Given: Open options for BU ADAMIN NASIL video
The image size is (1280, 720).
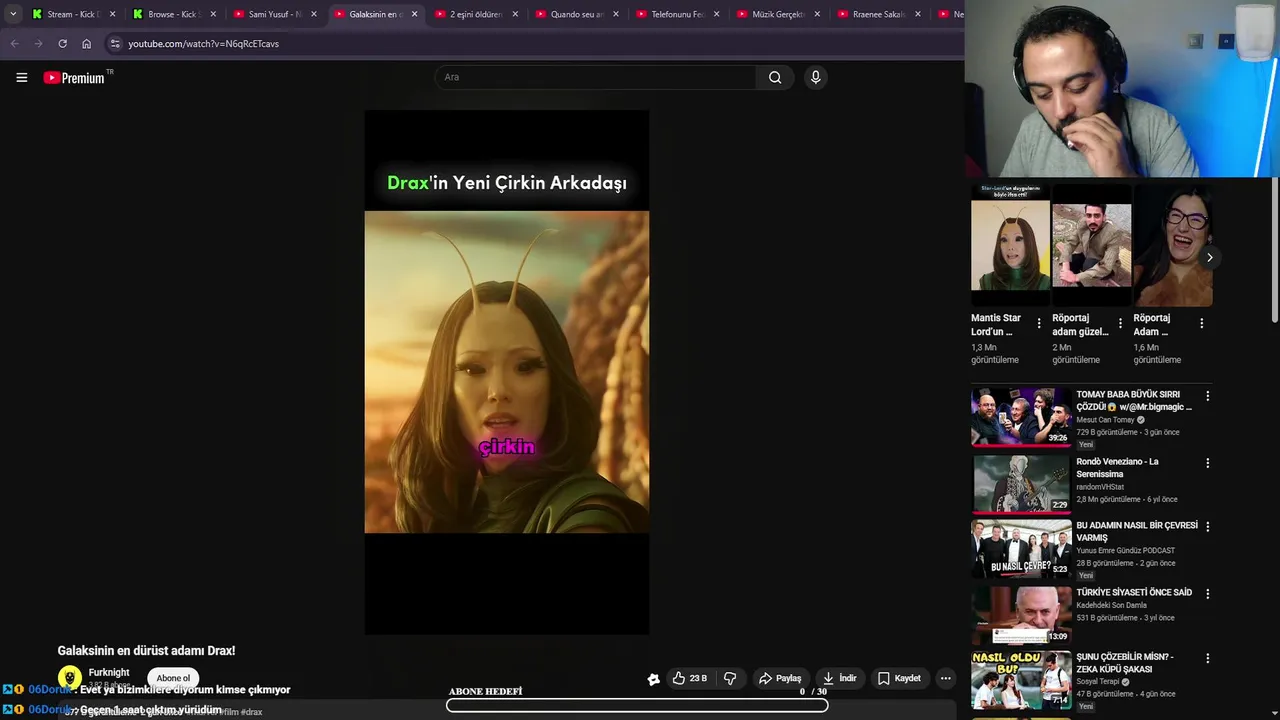Looking at the screenshot, I should 1207,526.
